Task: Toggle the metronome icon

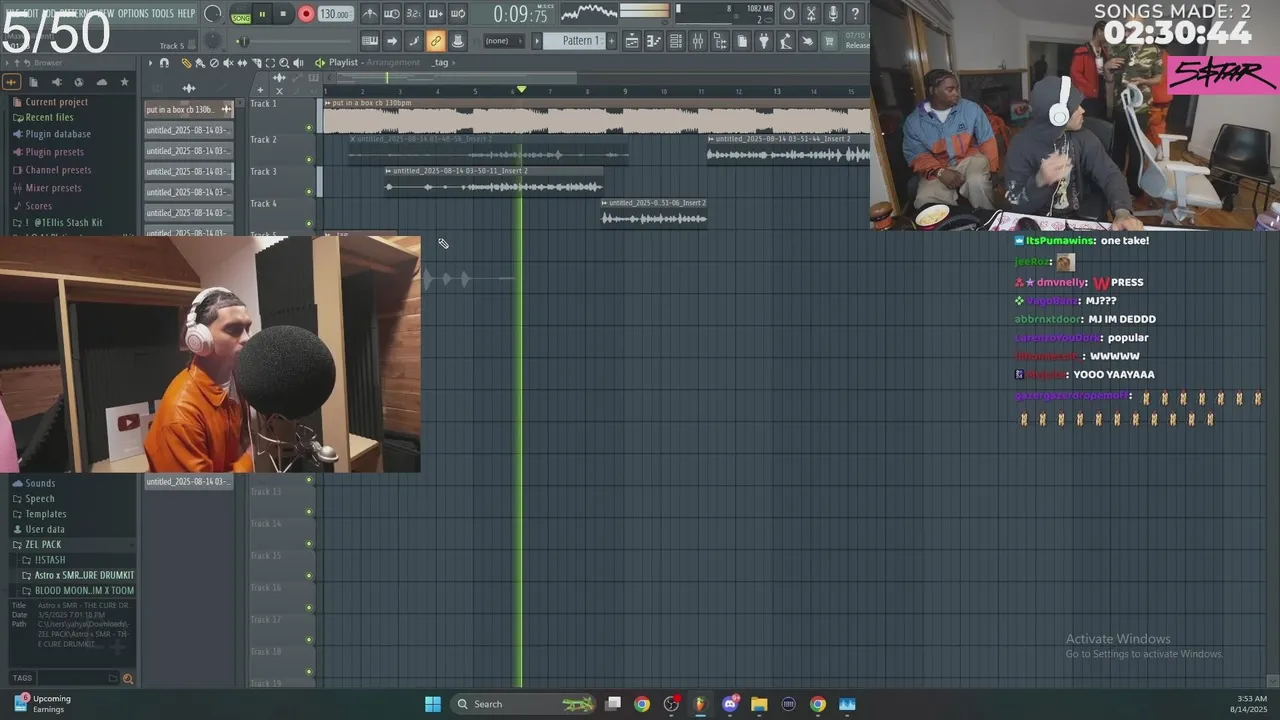Action: pyautogui.click(x=370, y=14)
